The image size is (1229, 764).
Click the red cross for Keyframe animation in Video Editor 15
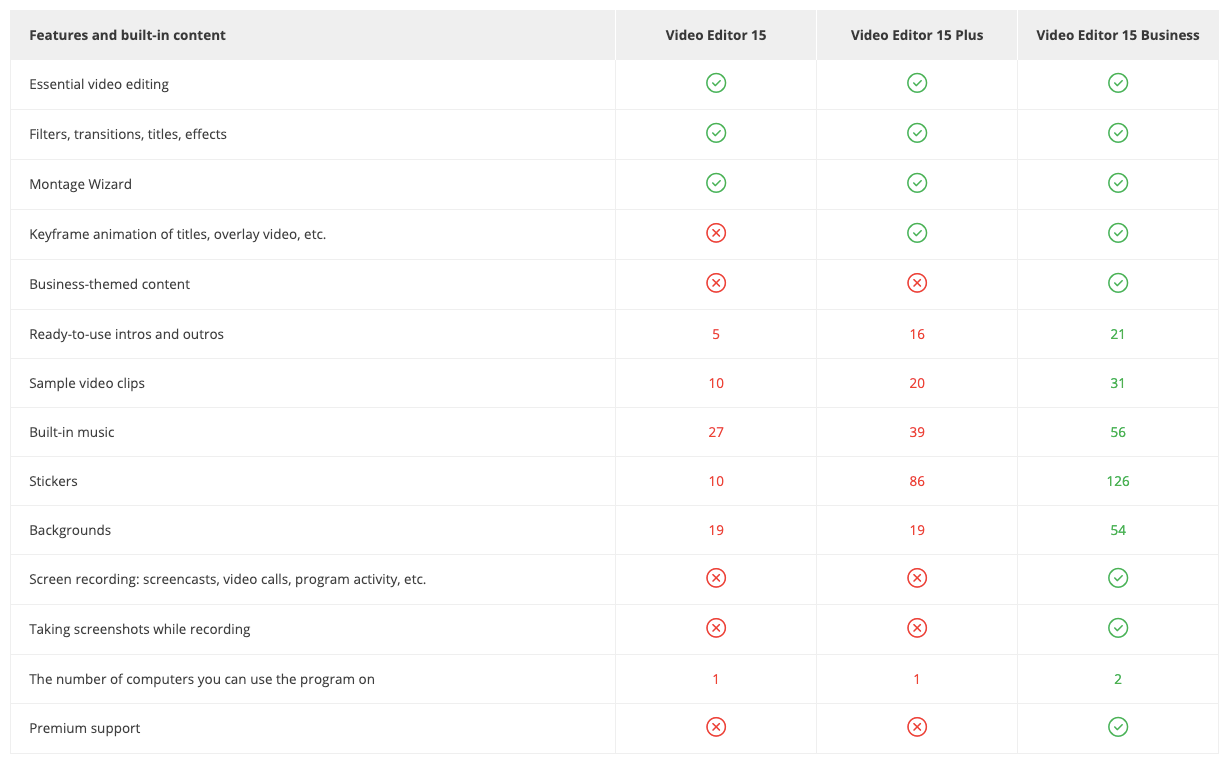(715, 233)
